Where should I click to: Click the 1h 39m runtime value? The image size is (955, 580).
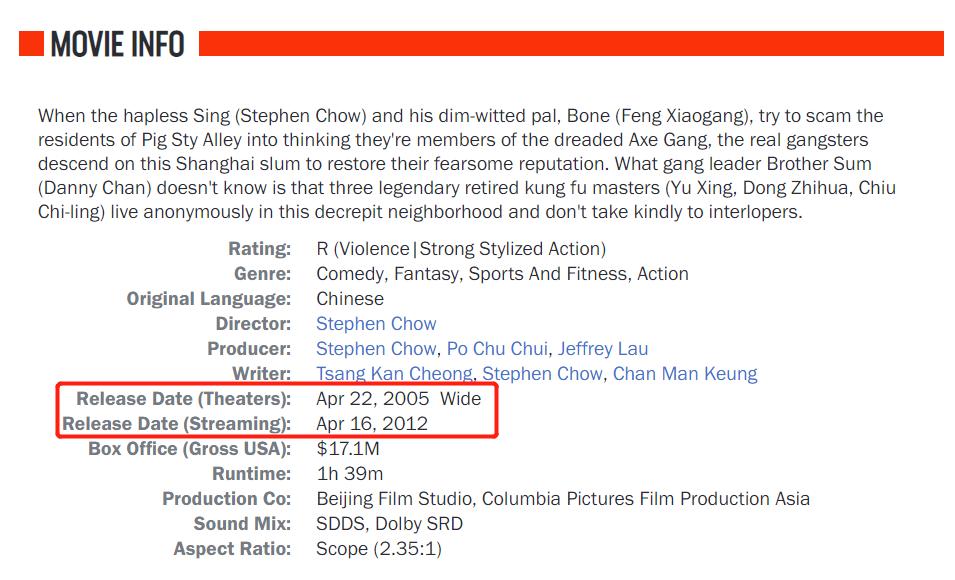pyautogui.click(x=350, y=474)
